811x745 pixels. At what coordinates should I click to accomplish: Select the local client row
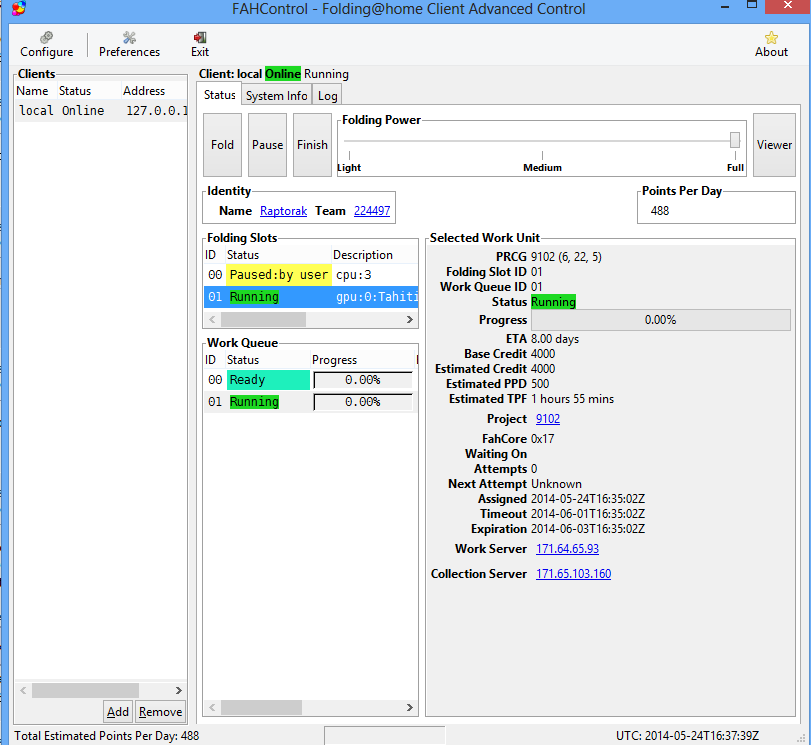coord(101,111)
